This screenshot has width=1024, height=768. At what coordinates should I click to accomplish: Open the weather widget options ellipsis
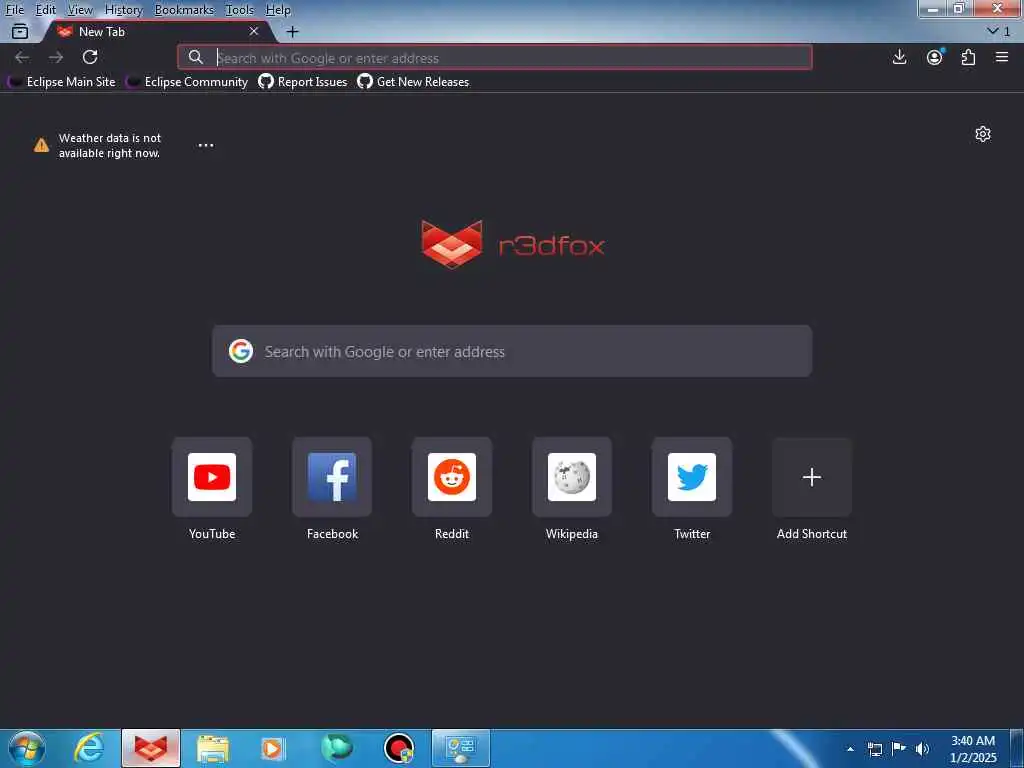206,145
